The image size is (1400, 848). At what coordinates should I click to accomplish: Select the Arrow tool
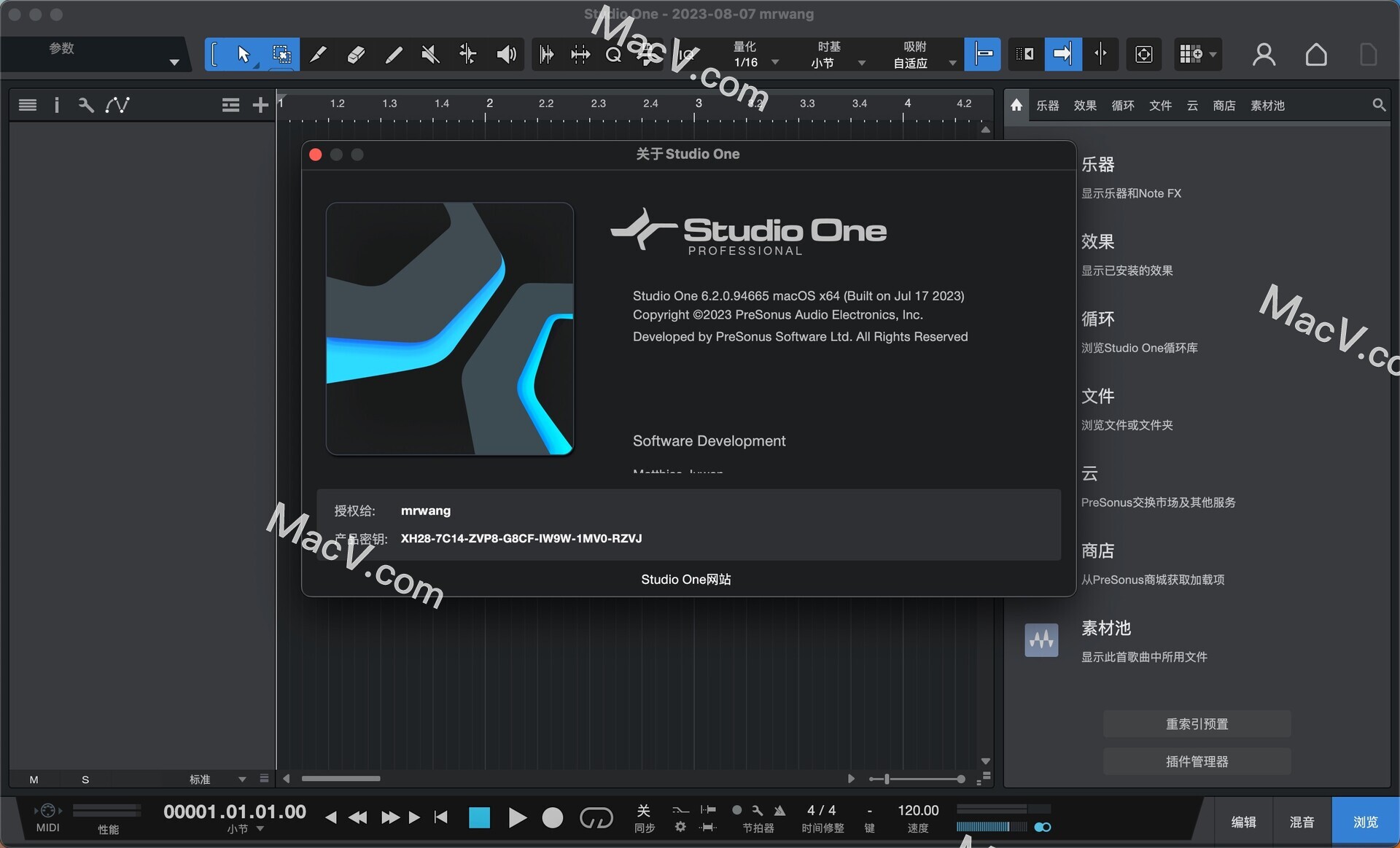click(244, 54)
